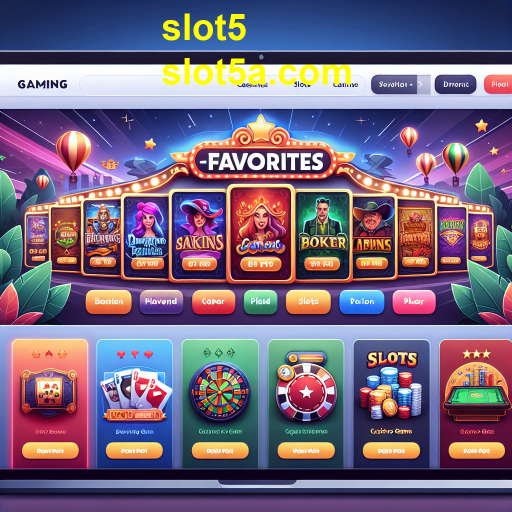The height and width of the screenshot is (512, 512).
Task: Select the green Plaid category tab
Action: (x=260, y=302)
